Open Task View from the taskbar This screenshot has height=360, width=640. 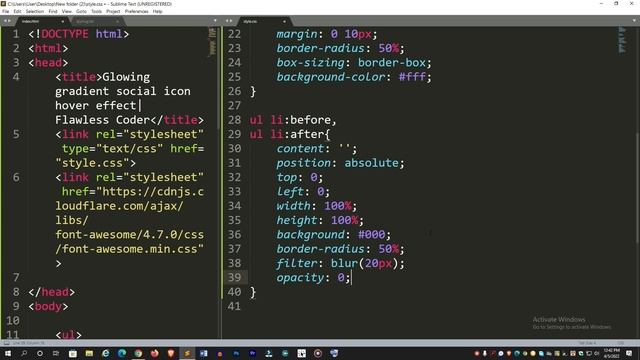coord(56,353)
